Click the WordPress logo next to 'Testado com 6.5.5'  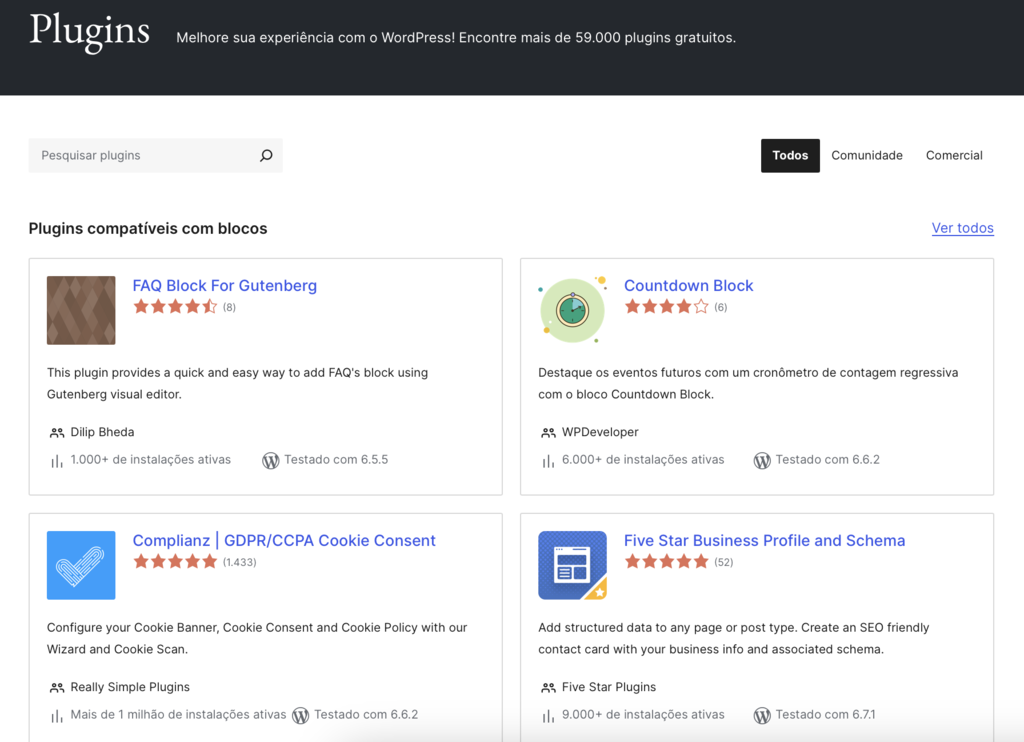pos(270,459)
